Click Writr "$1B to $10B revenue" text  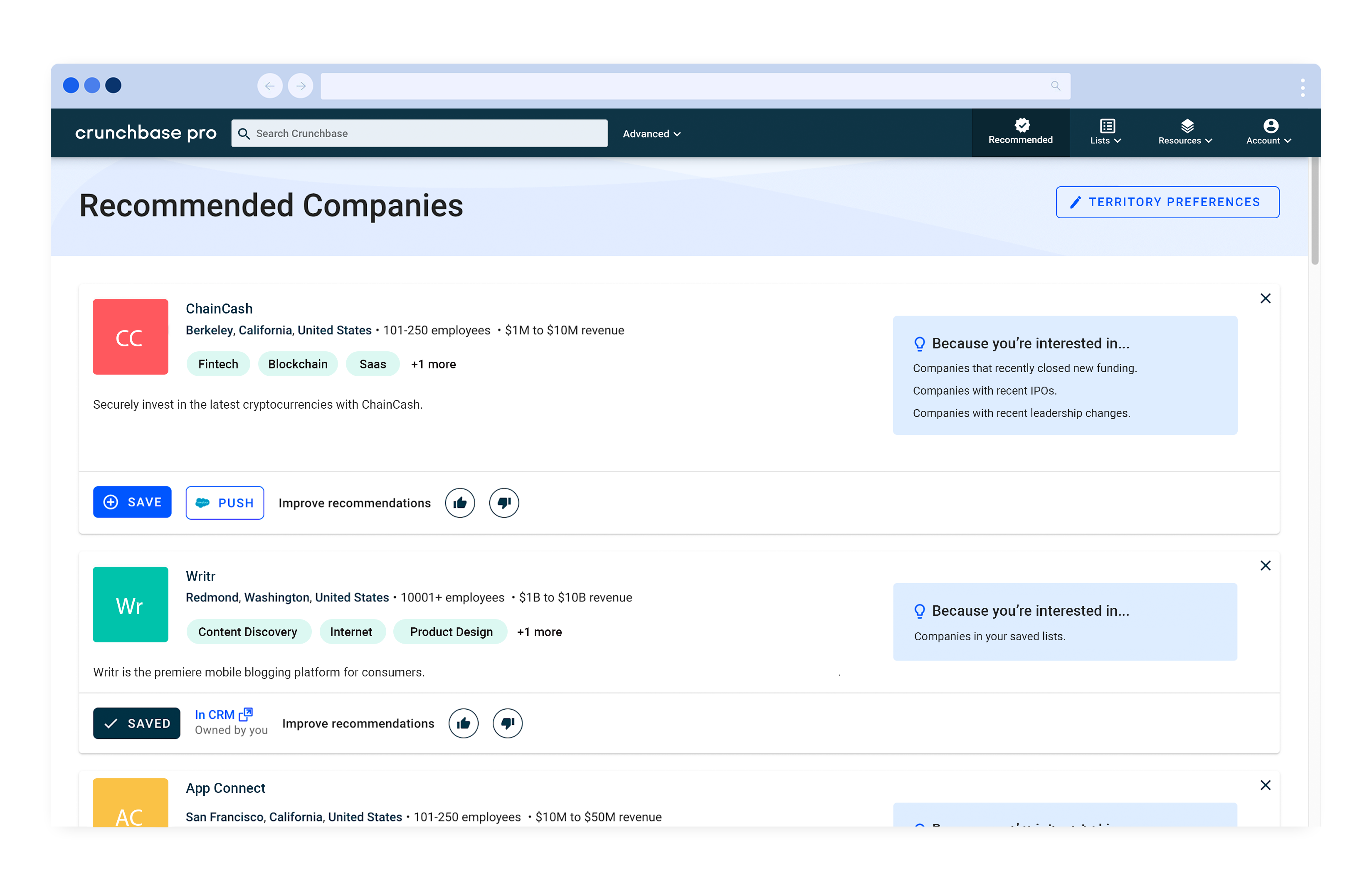tap(575, 597)
